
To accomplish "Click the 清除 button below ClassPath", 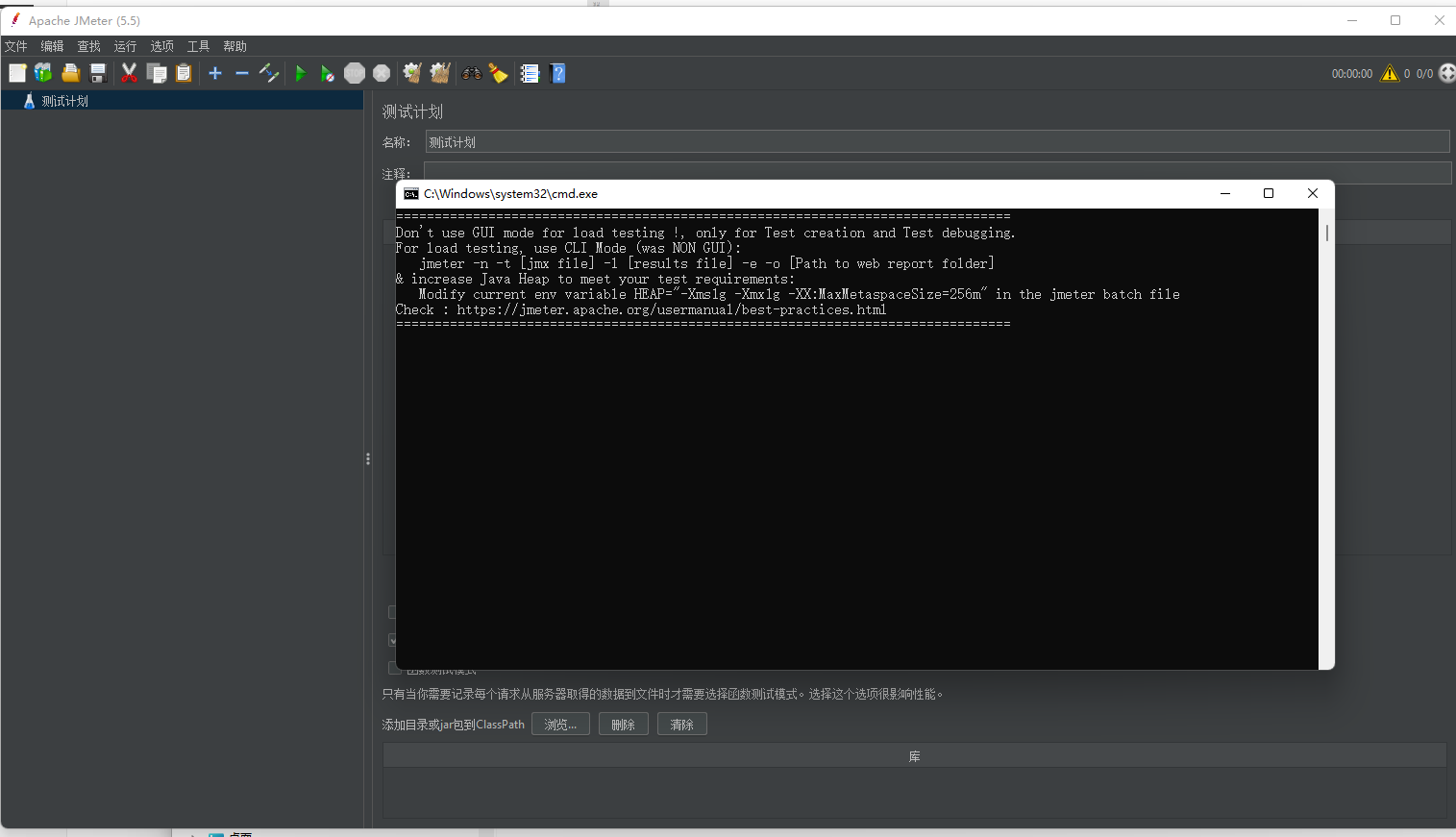I will point(682,724).
